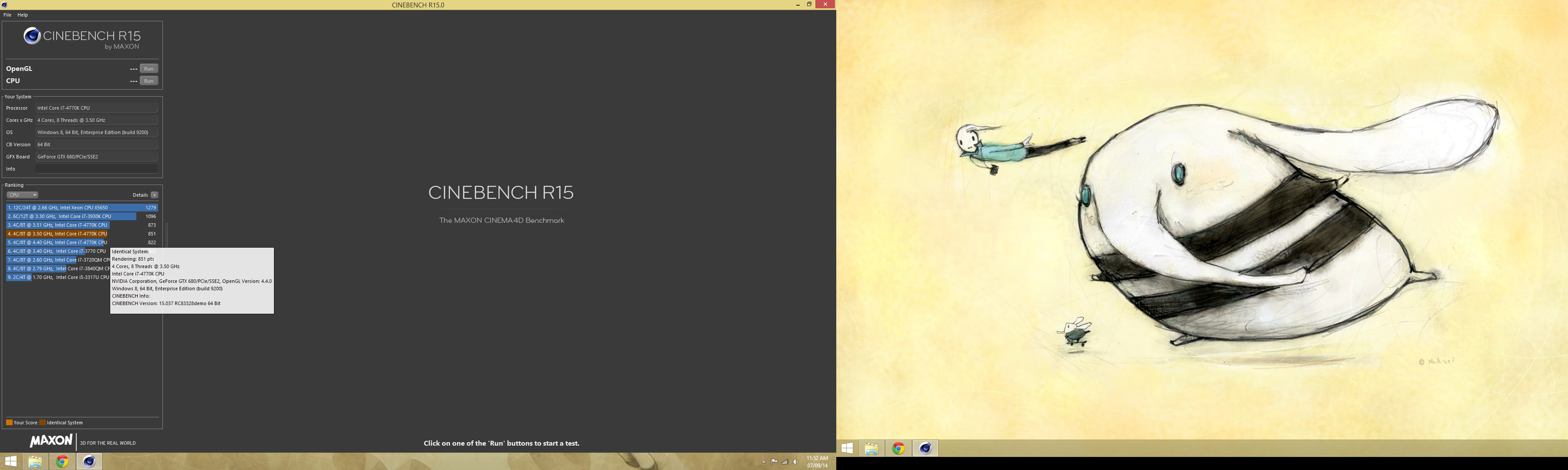Open the File menu

point(7,15)
